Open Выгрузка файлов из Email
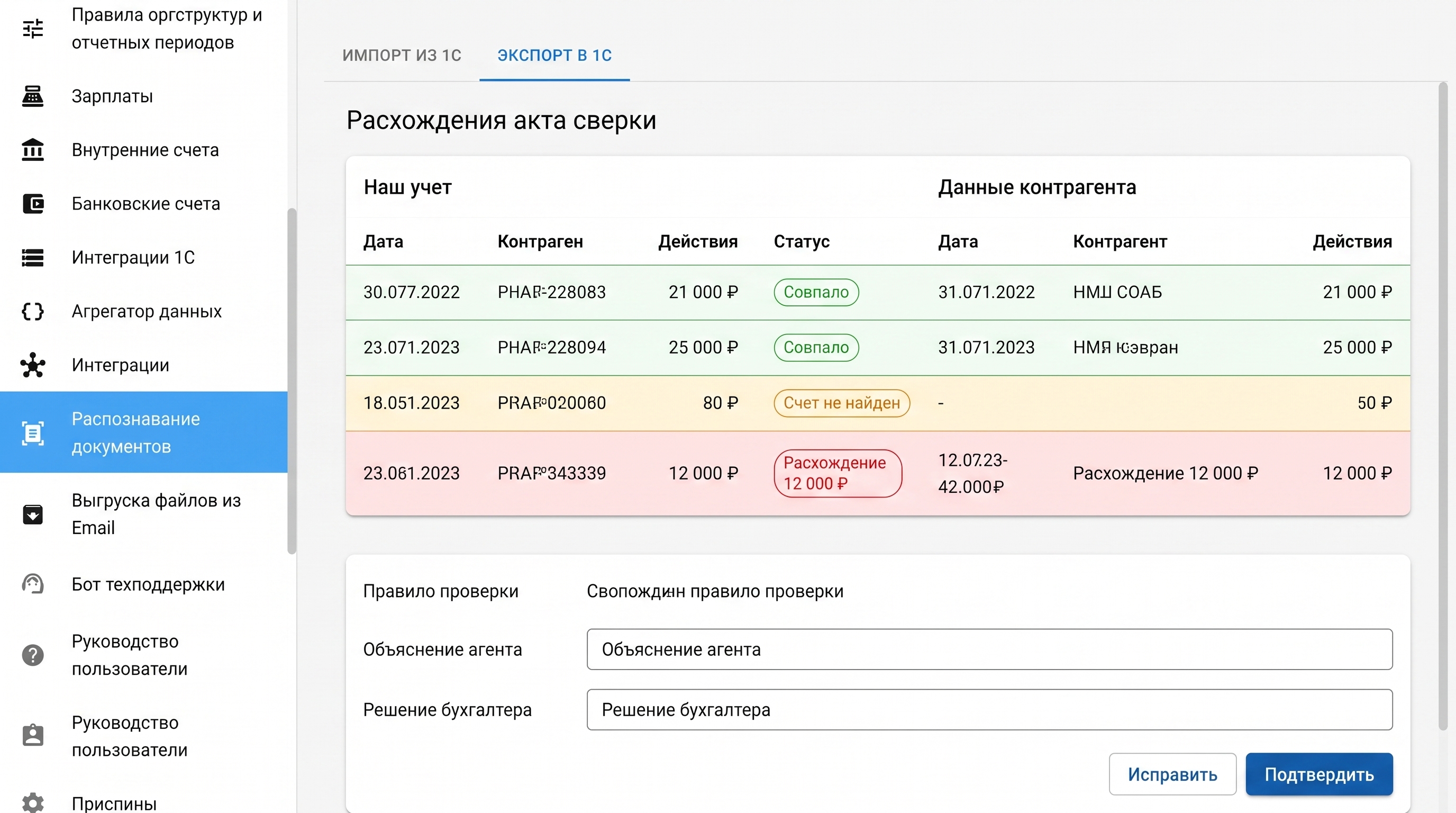Viewport: 1456px width, 813px height. (143, 514)
